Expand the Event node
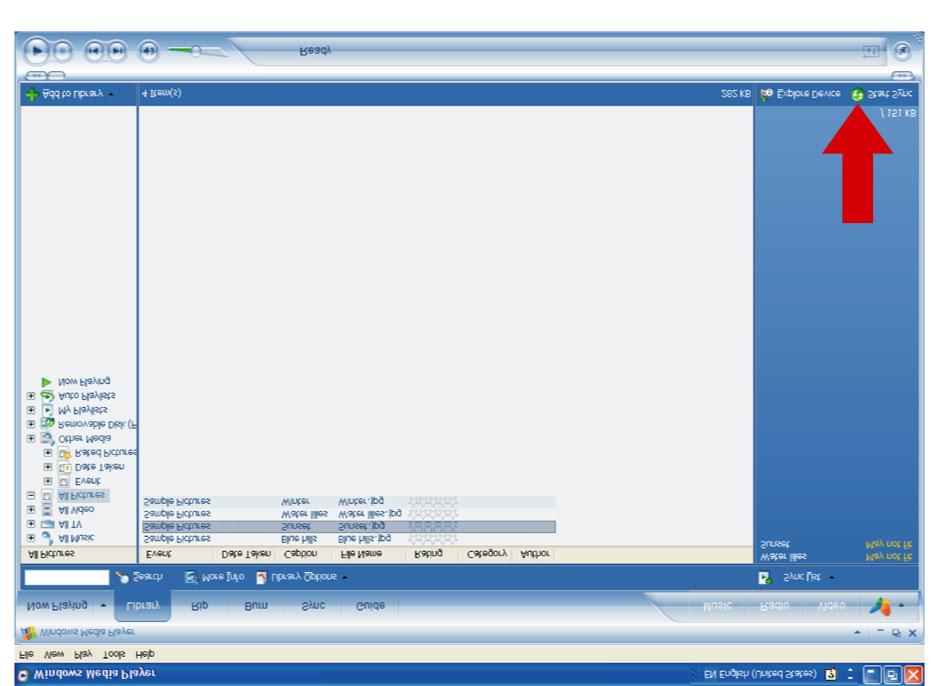Viewport: 944px width, 686px height. [48, 481]
